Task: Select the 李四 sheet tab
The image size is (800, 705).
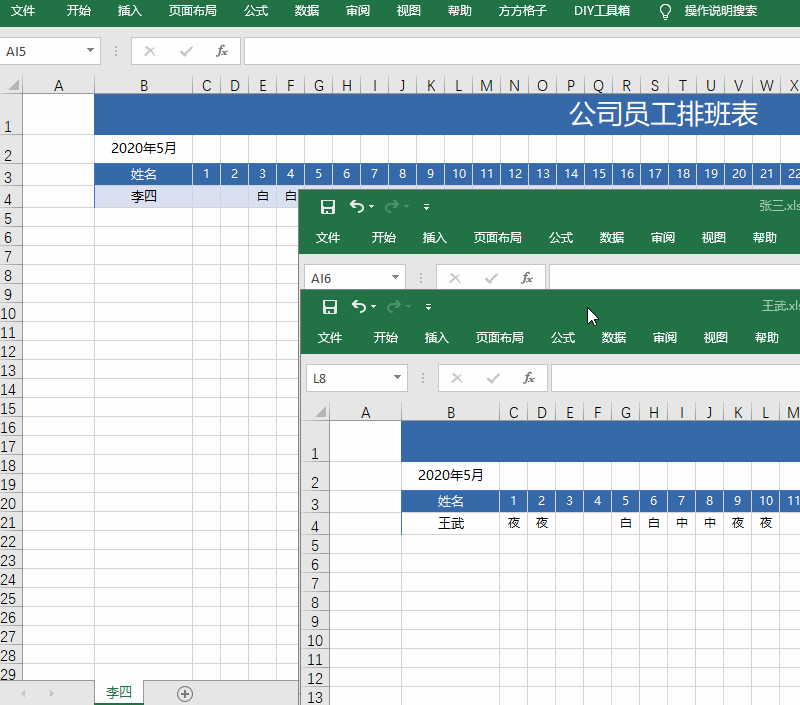Action: pyautogui.click(x=118, y=691)
